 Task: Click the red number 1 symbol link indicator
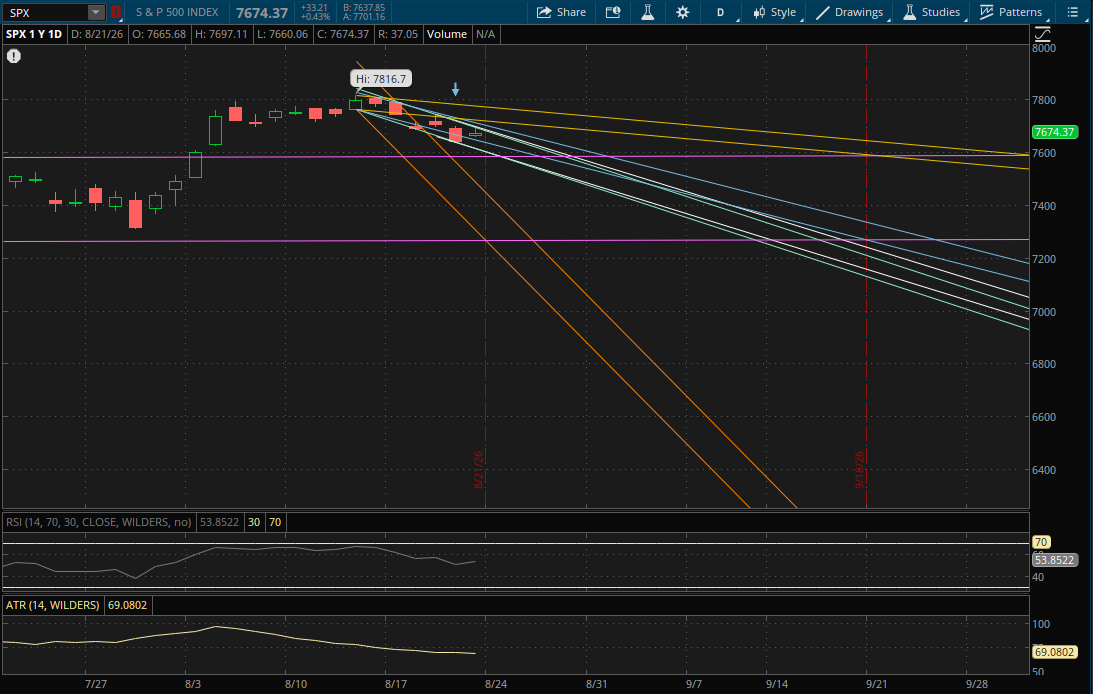pos(116,12)
